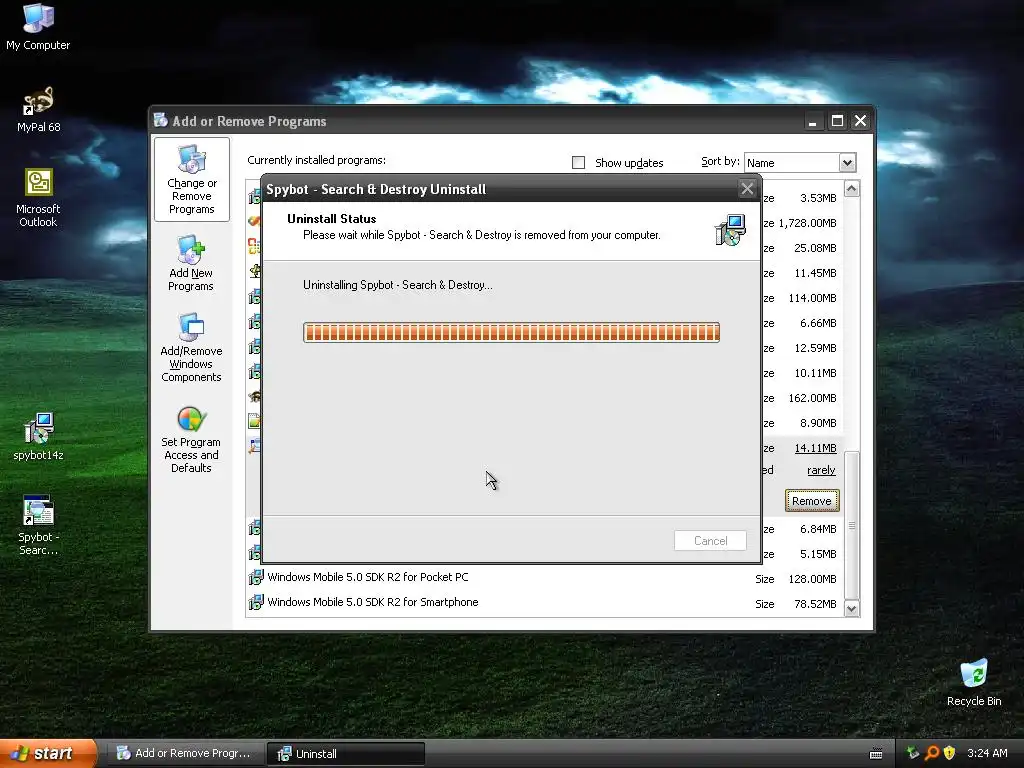Click the keyboard icon in the taskbar
Image resolution: width=1024 pixels, height=768 pixels.
[876, 754]
